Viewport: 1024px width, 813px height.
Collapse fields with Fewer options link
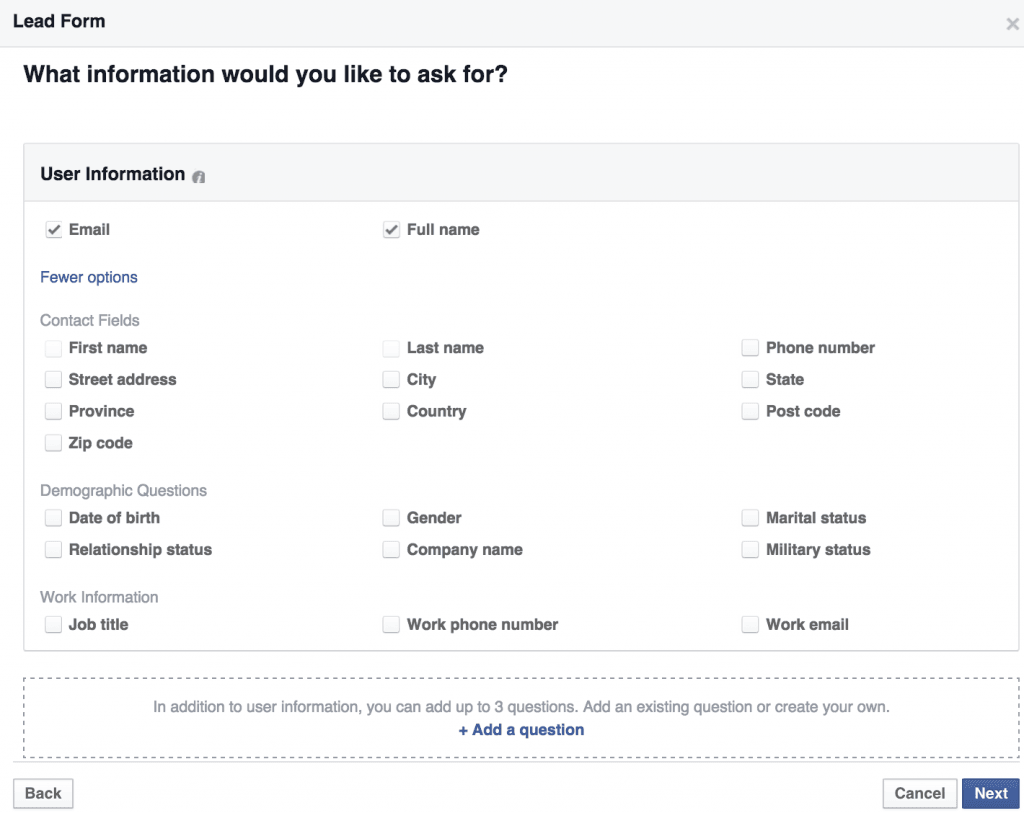[89, 278]
